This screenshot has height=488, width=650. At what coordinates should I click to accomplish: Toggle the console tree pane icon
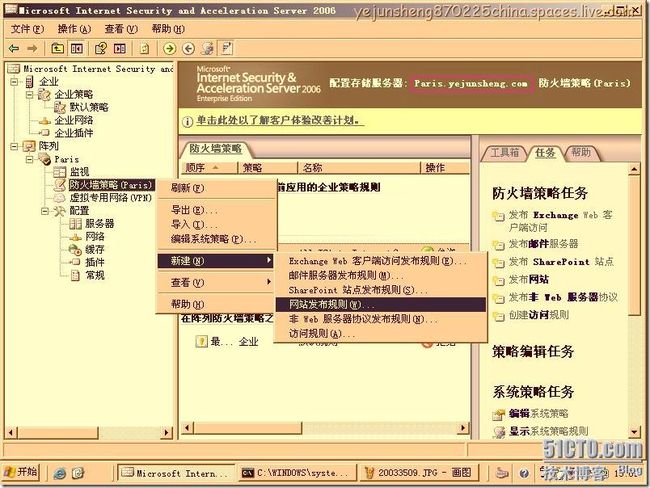(77, 49)
